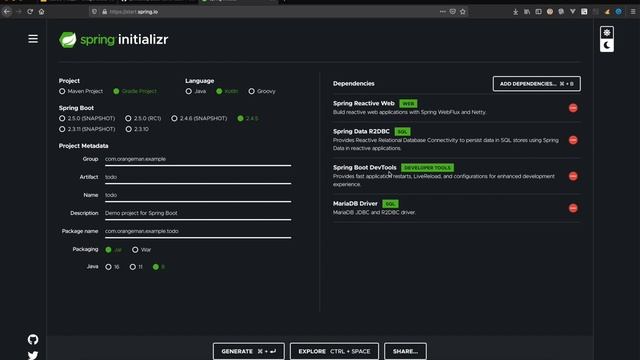Select Maven Project option
The image size is (640, 360).
[x=81, y=91]
